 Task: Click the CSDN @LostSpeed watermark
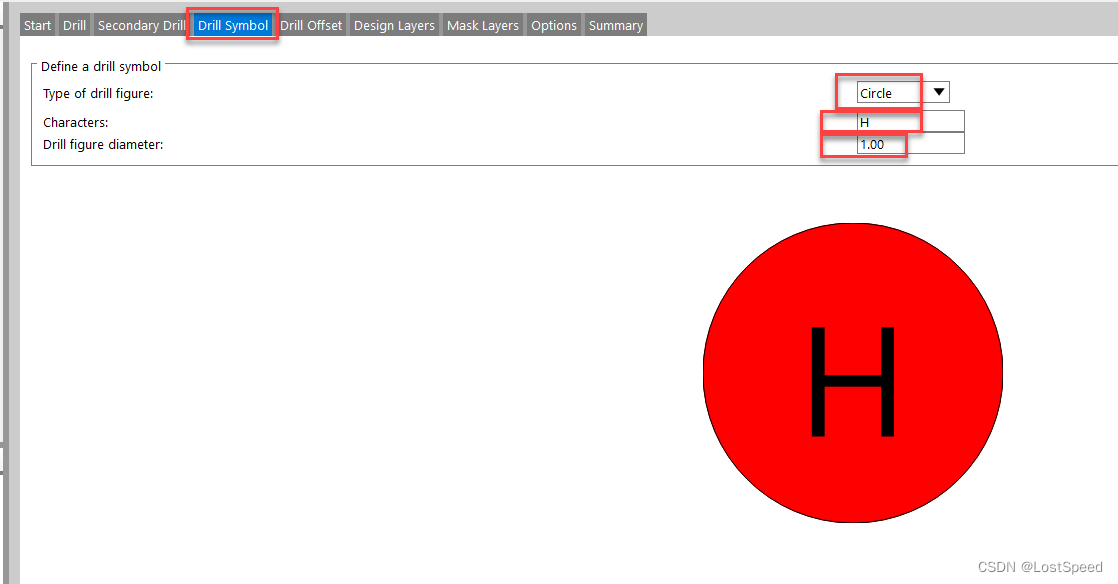[1039, 567]
